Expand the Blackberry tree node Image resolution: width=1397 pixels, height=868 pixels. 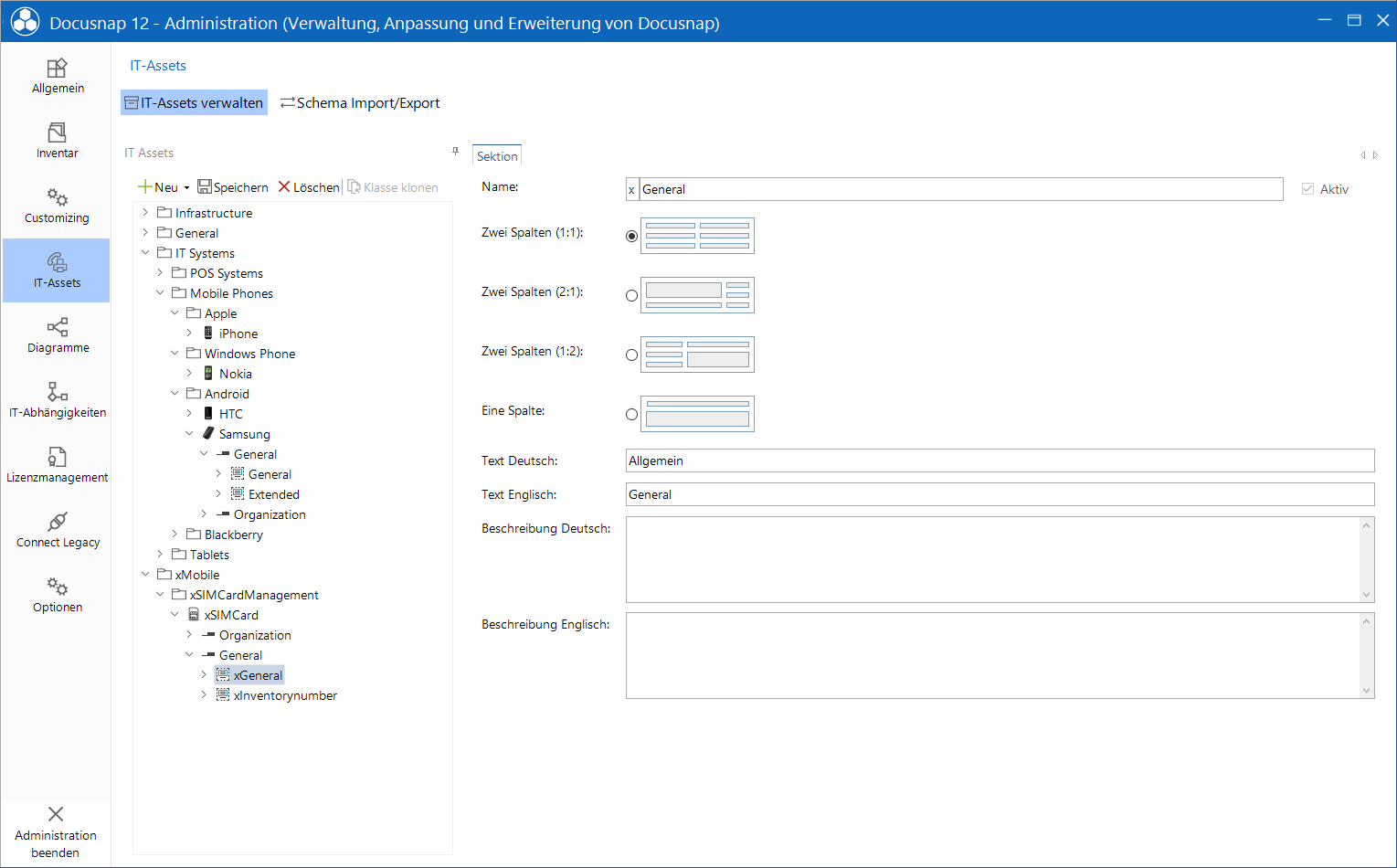(x=175, y=535)
